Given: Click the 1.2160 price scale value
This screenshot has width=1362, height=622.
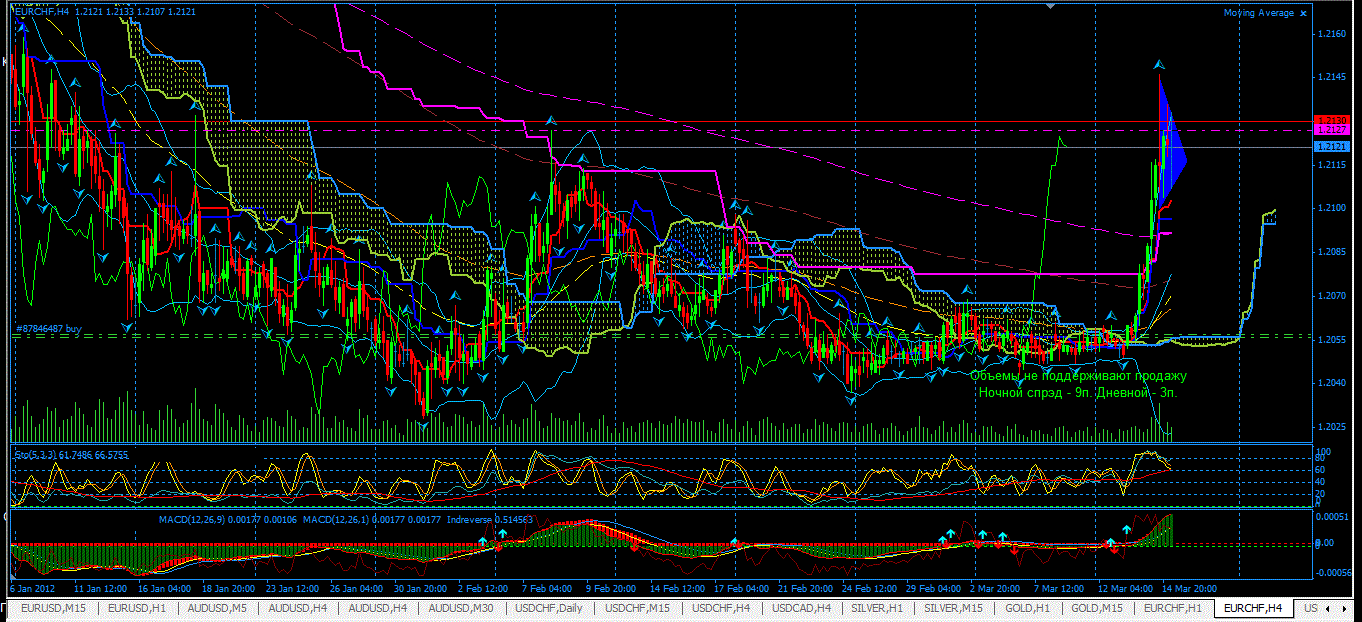Looking at the screenshot, I should click(x=1331, y=34).
